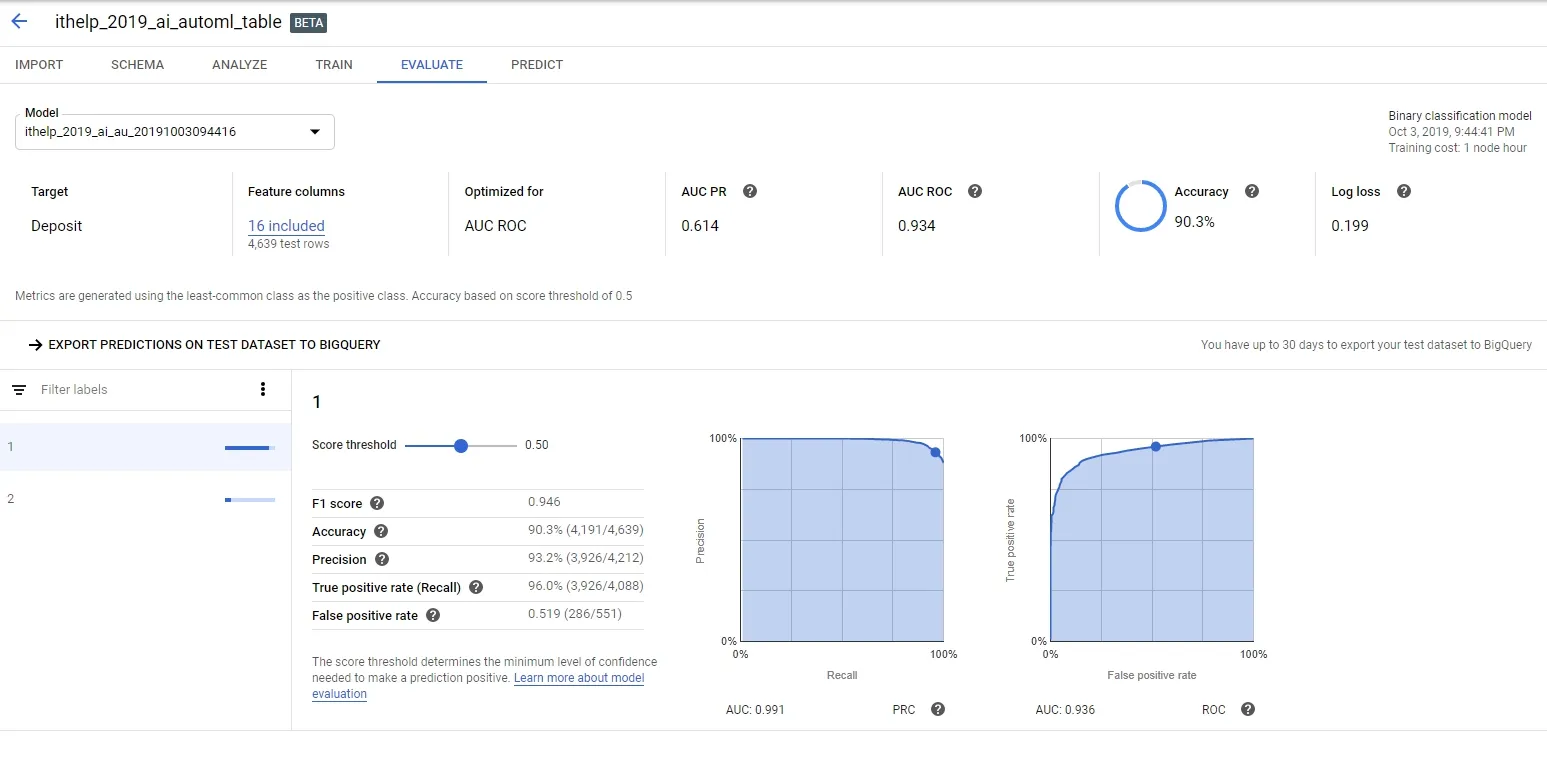Click the ROC chart help icon

coord(1247,709)
